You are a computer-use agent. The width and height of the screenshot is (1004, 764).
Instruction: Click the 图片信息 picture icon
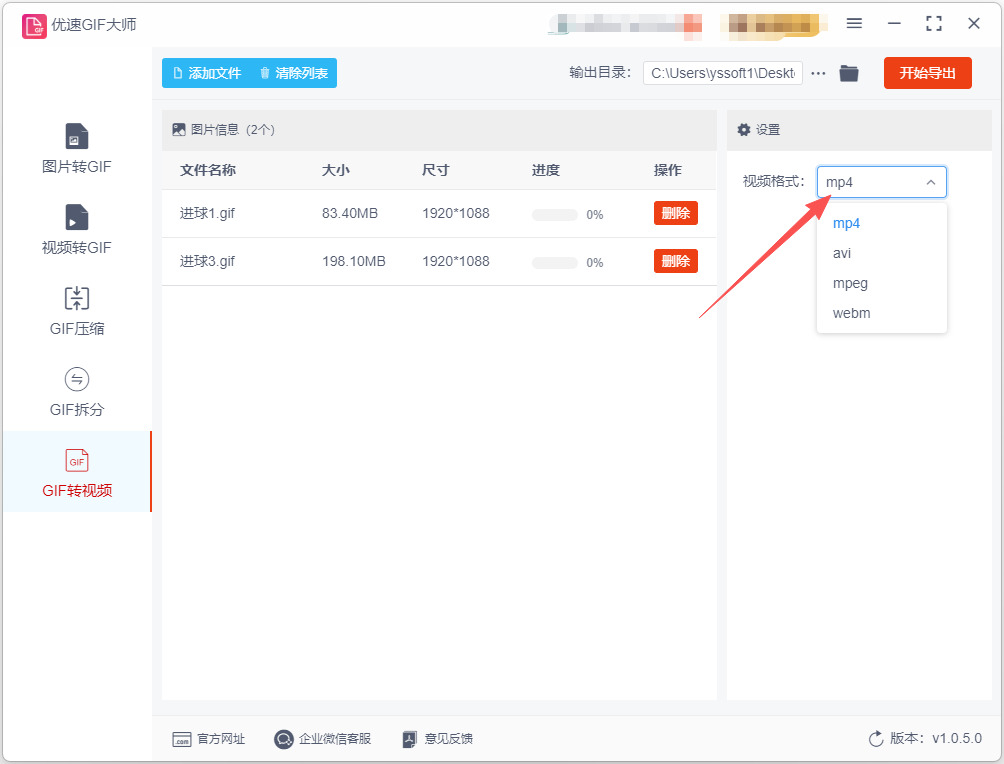coord(179,130)
